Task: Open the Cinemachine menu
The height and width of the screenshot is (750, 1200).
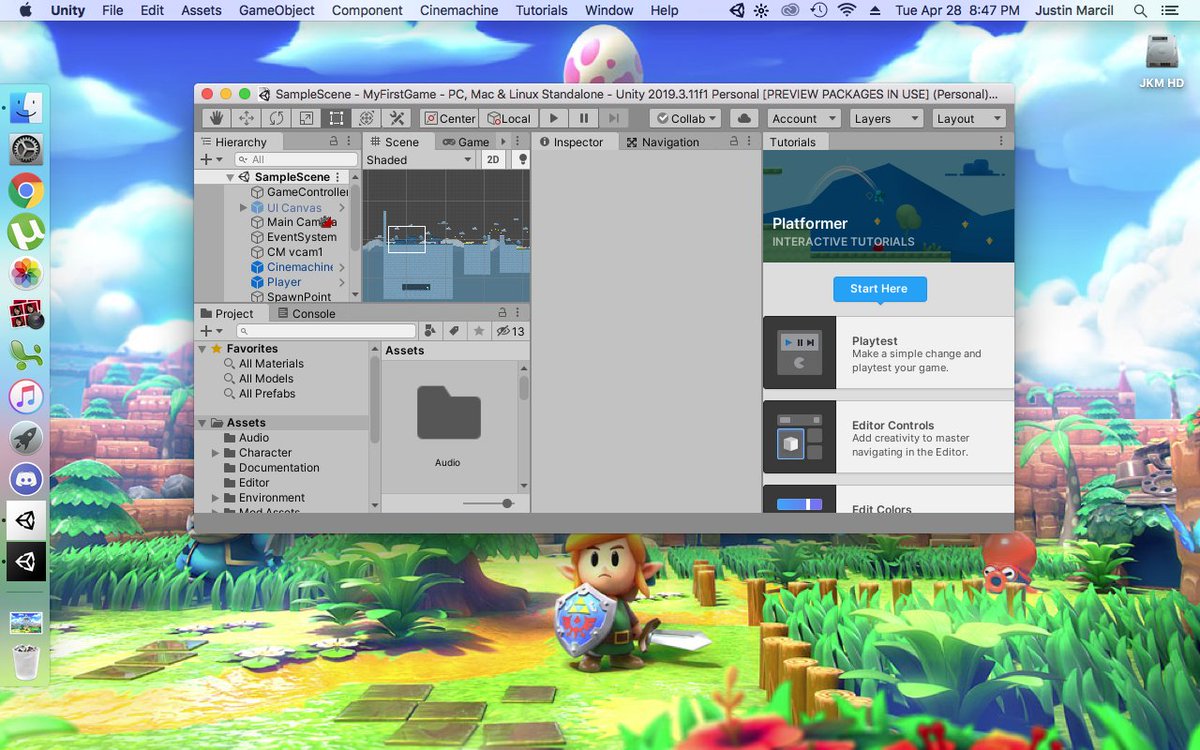Action: coord(459,10)
